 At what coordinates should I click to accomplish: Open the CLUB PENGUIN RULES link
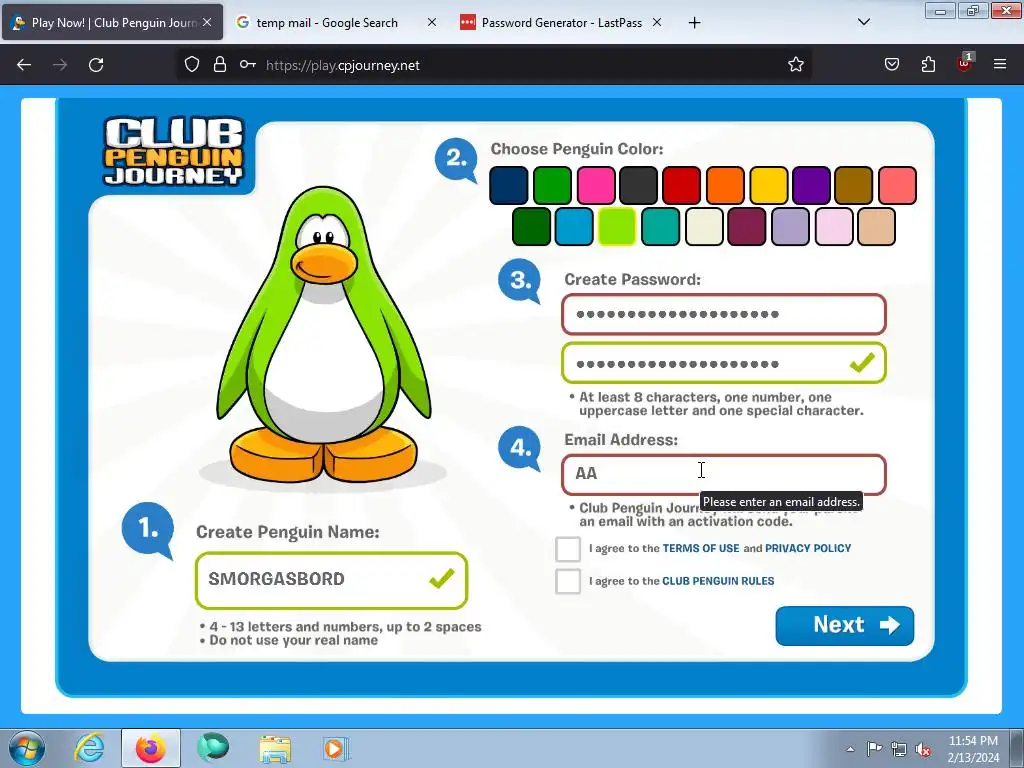718,581
